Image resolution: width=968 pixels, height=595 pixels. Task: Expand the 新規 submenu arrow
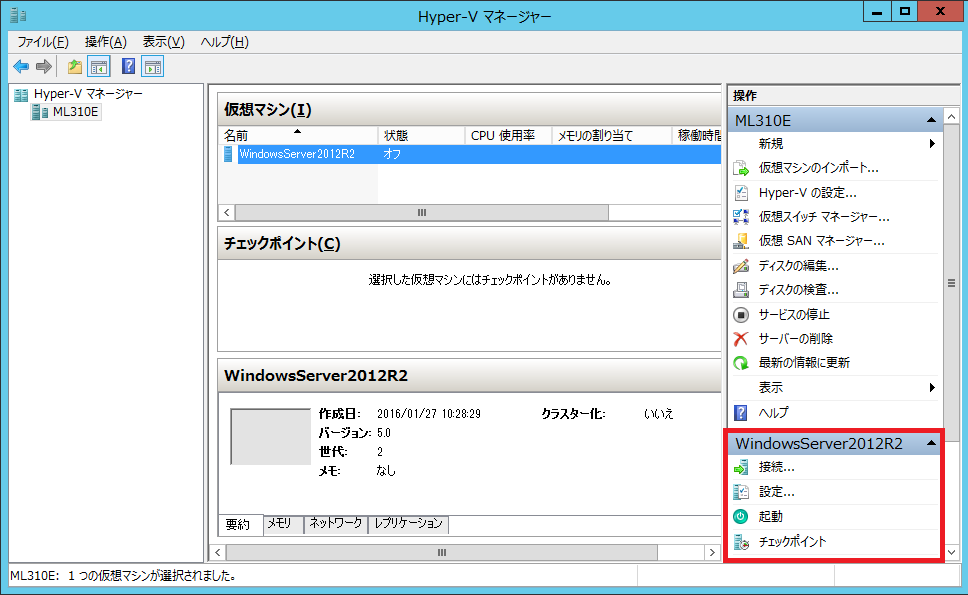[932, 144]
